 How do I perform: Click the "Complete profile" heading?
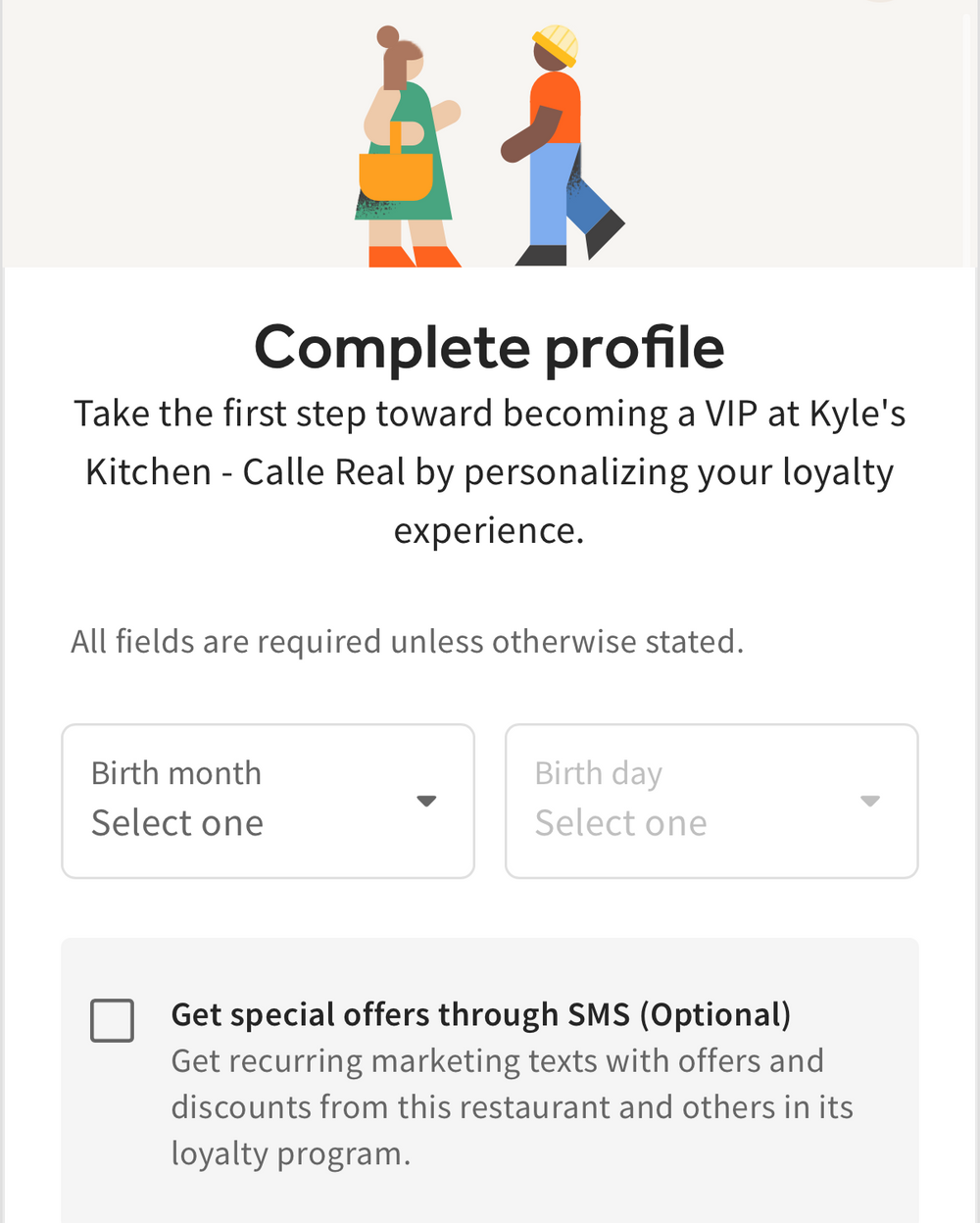coord(489,347)
